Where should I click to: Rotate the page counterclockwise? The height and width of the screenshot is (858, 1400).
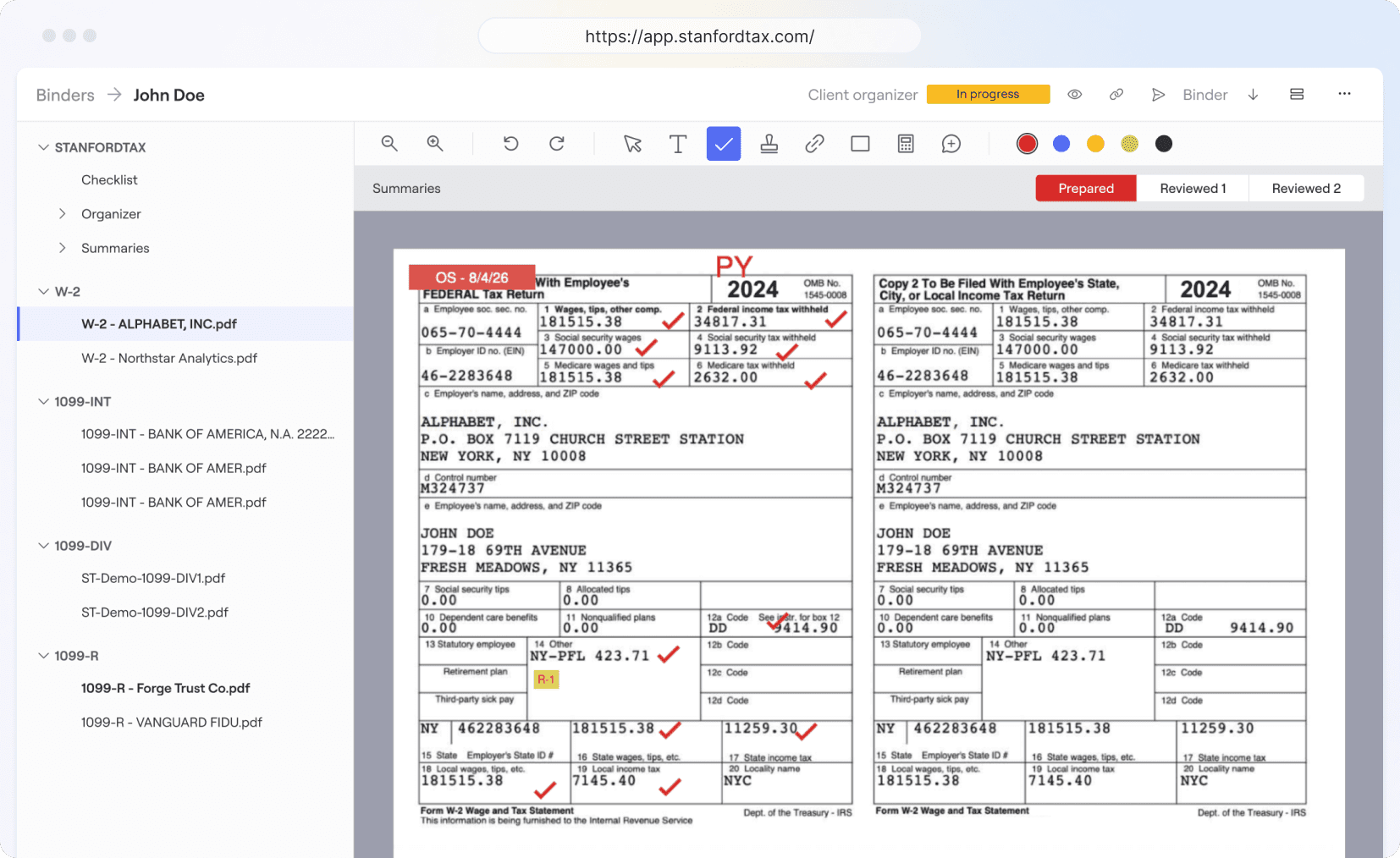tap(510, 144)
